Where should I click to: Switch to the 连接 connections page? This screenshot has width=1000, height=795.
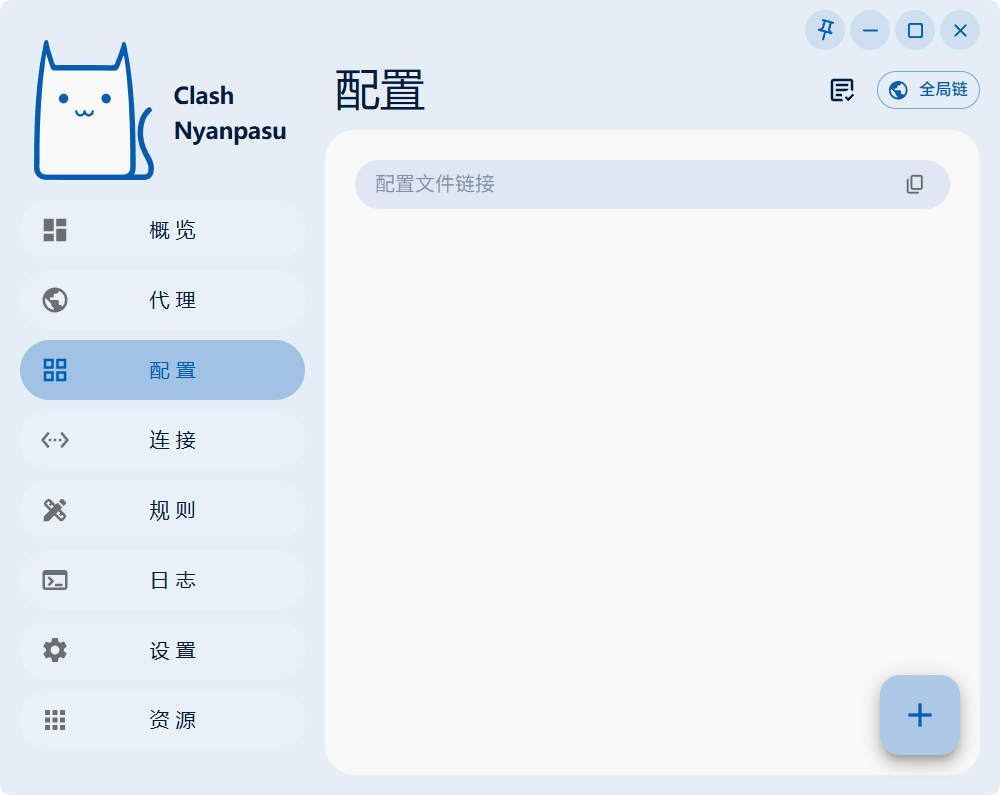pos(162,440)
